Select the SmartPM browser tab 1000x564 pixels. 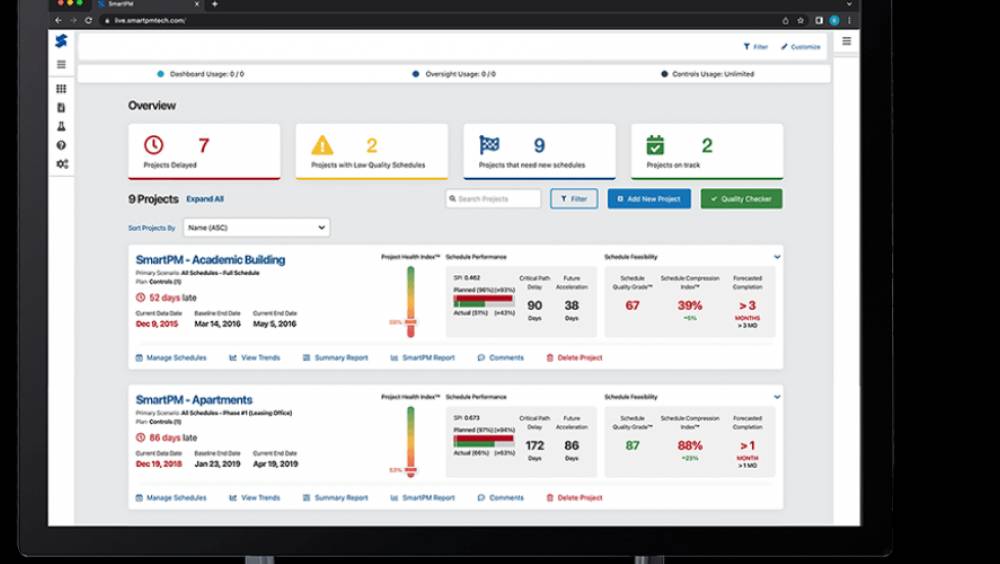pyautogui.click(x=148, y=4)
